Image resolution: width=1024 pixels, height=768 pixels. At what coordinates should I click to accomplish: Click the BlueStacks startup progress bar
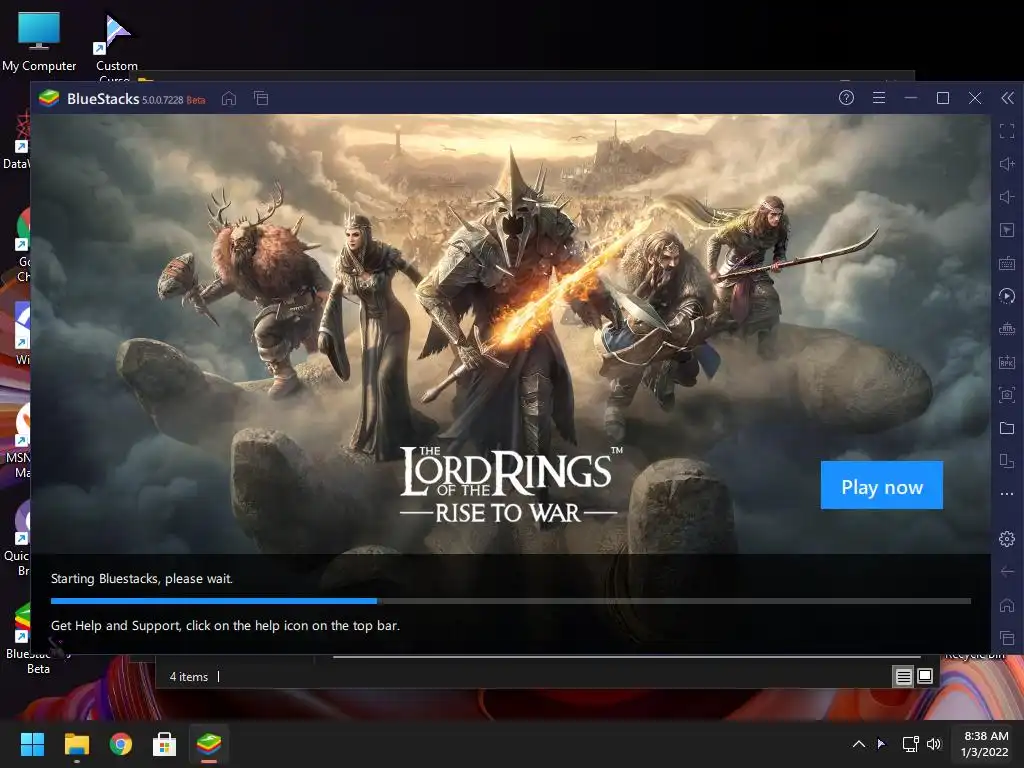(511, 601)
